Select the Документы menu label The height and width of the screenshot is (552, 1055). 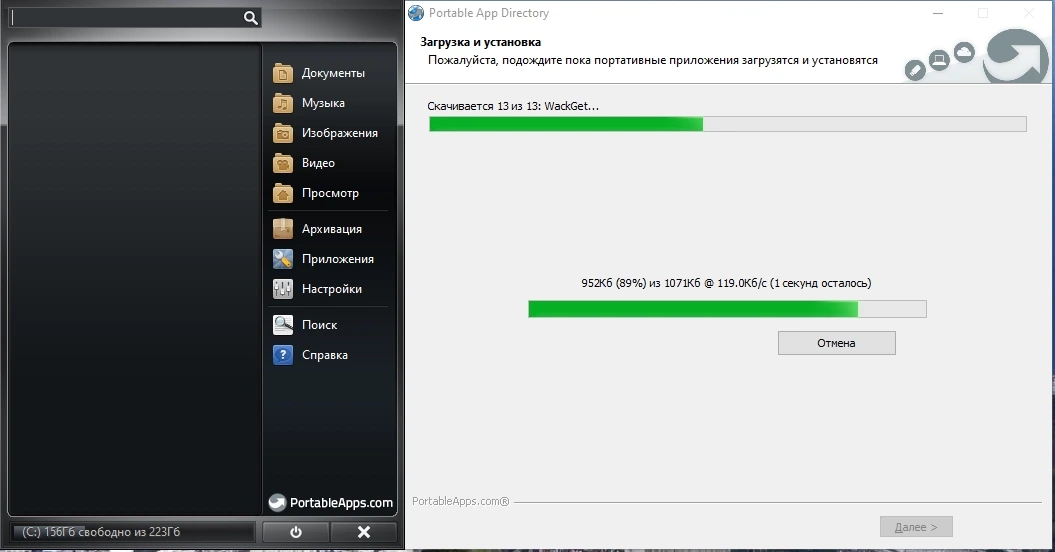coord(333,73)
